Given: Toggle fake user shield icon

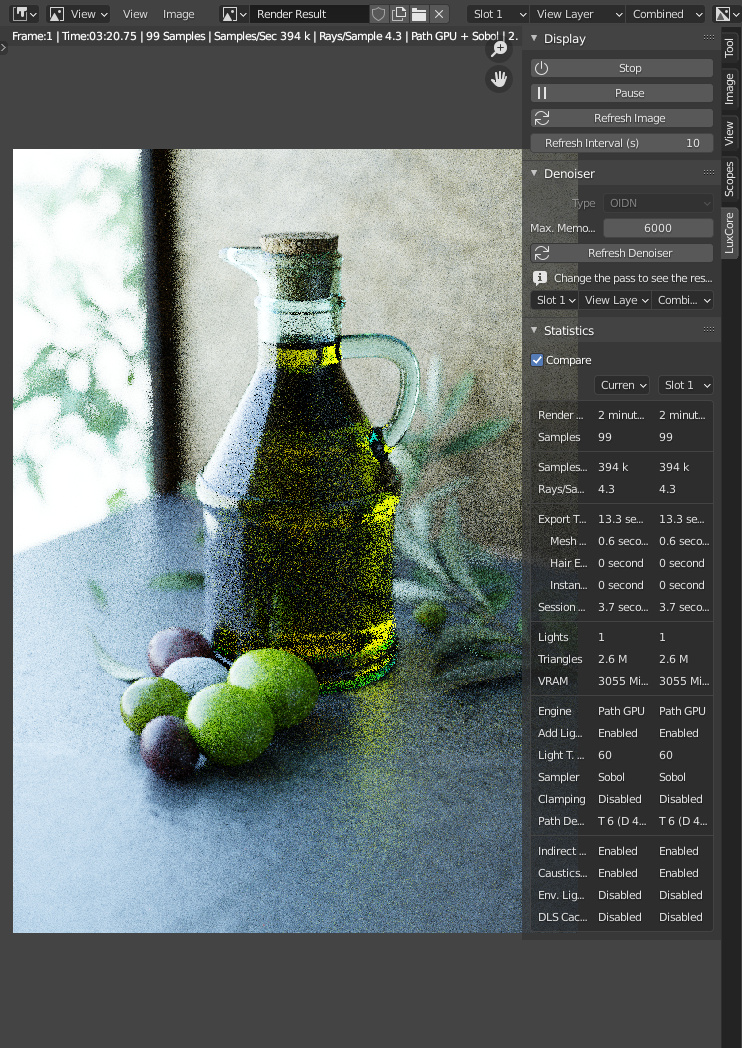Looking at the screenshot, I should pyautogui.click(x=378, y=14).
